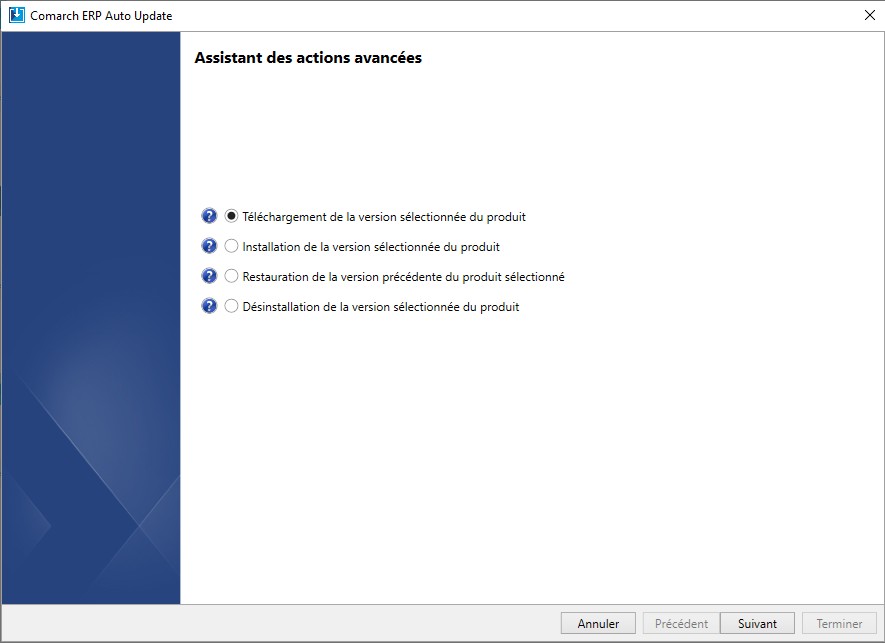Click help icon beside Installation option
This screenshot has width=885, height=643.
tap(209, 246)
